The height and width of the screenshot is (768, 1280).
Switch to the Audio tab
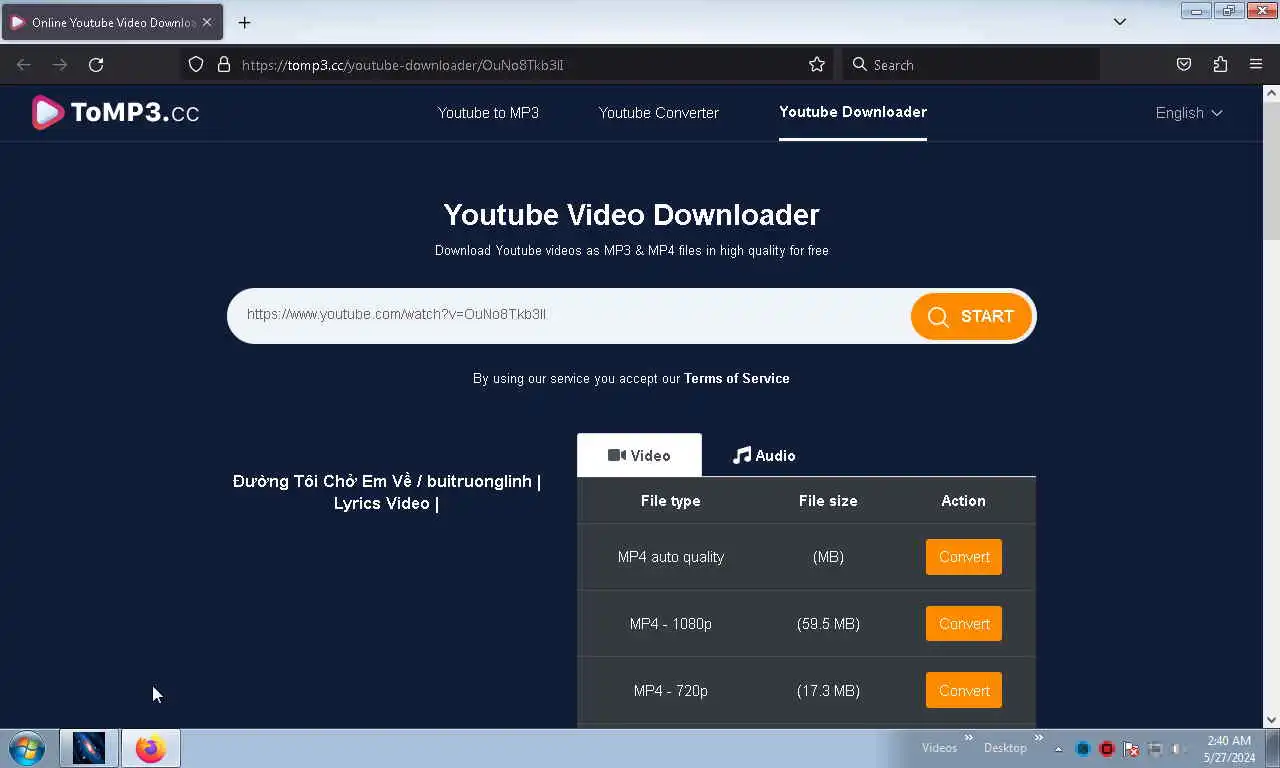pyautogui.click(x=764, y=455)
